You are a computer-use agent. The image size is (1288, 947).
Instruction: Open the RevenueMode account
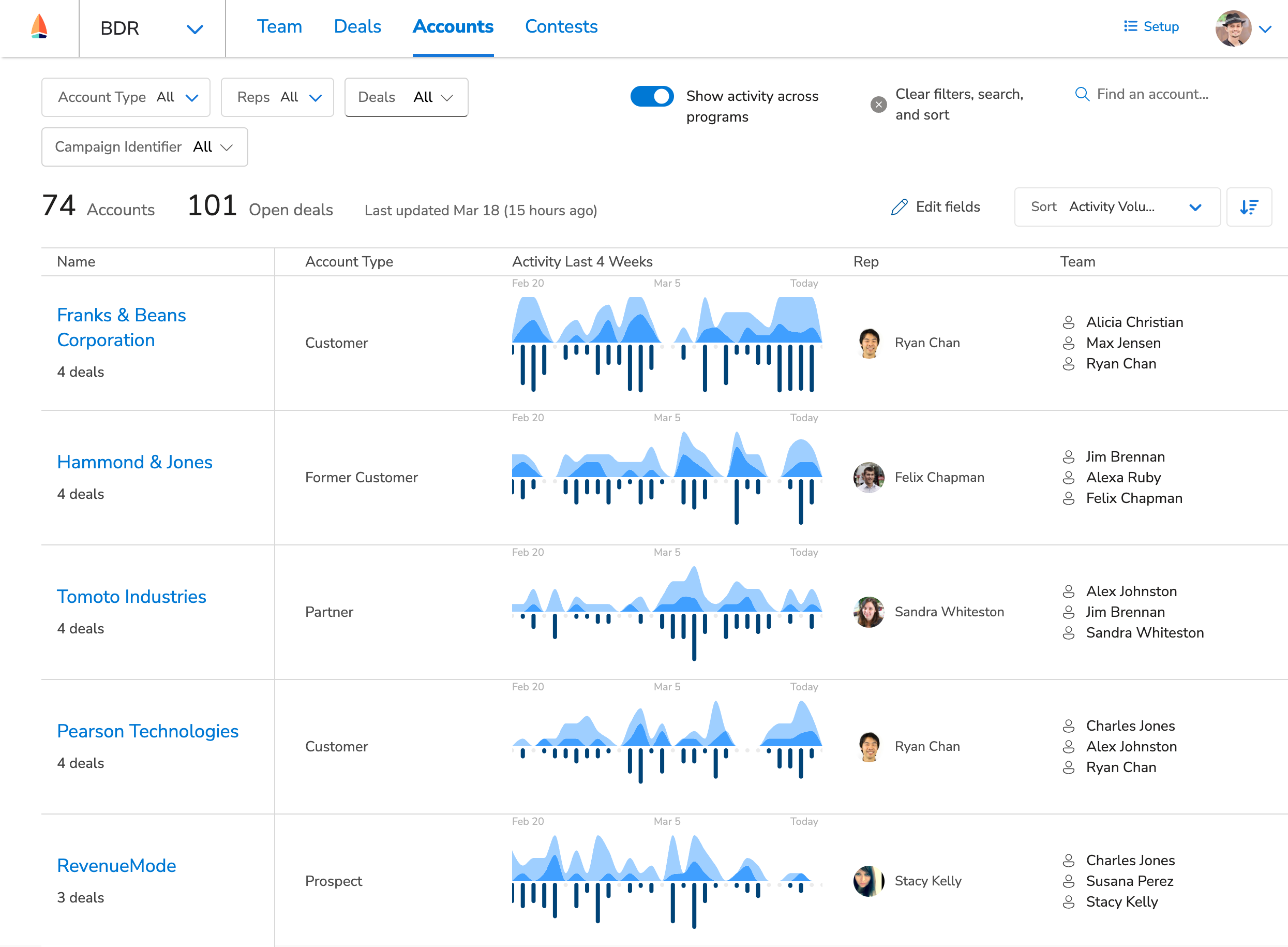116,866
